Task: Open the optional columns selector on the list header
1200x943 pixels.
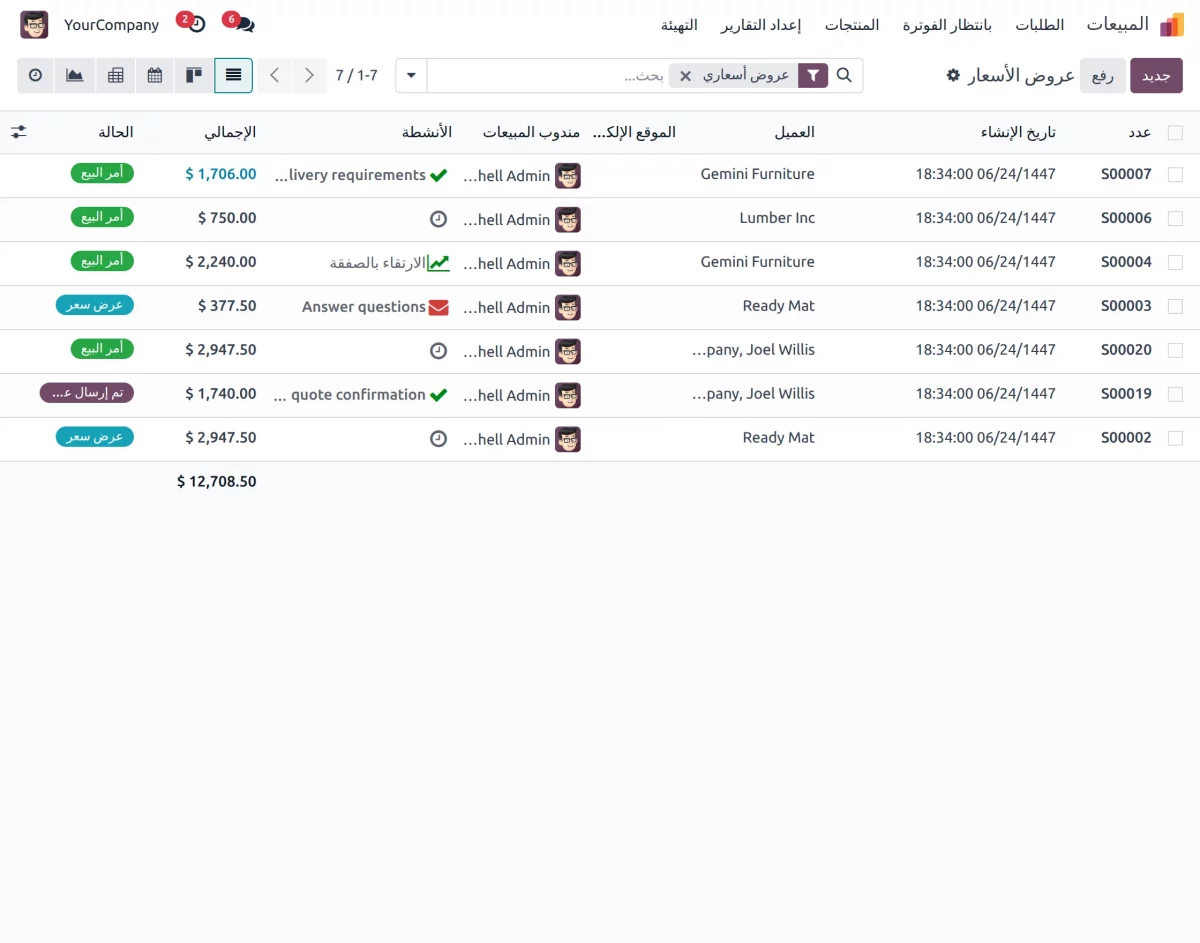Action: coord(18,131)
